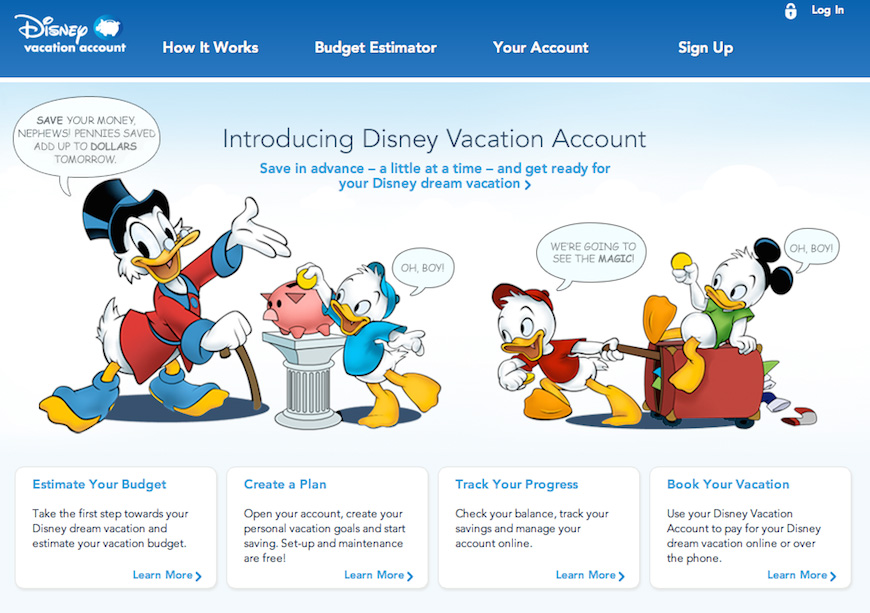The image size is (870, 613).
Task: Open Learn More under Estimate Your Budget
Action: pyautogui.click(x=167, y=575)
